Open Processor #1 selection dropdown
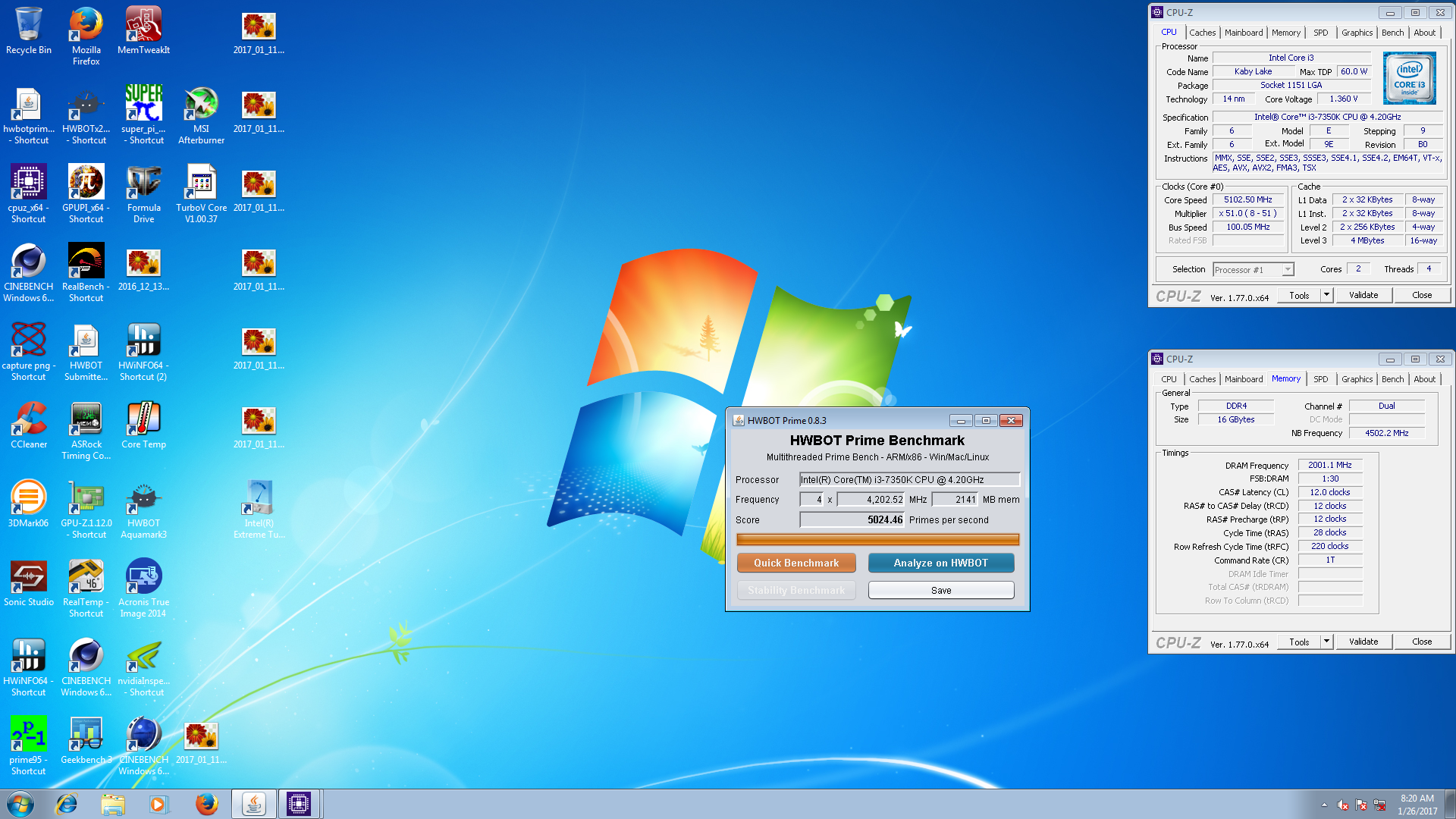 click(1253, 270)
